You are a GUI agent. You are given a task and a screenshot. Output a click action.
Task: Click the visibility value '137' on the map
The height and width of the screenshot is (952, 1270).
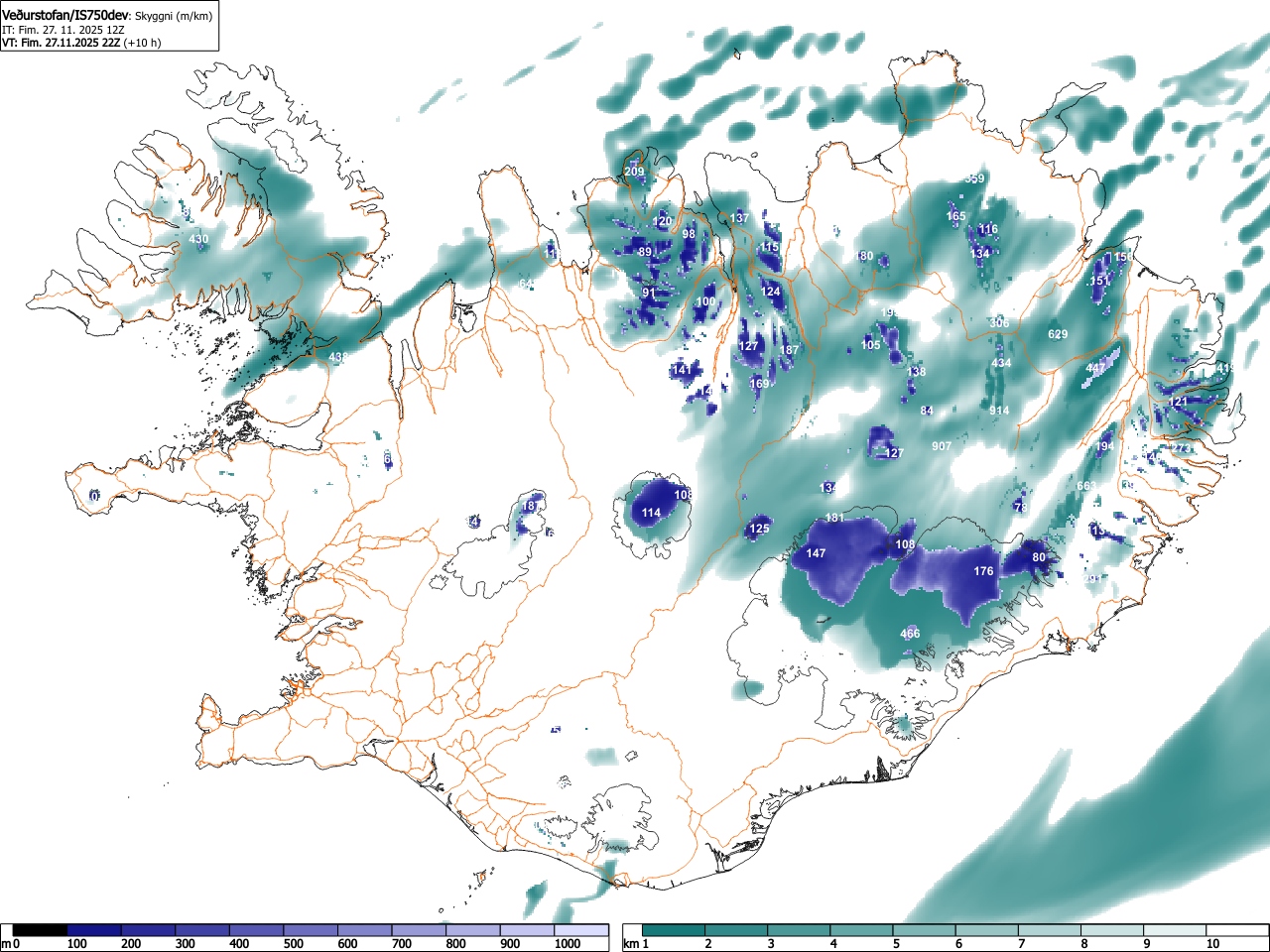(739, 218)
